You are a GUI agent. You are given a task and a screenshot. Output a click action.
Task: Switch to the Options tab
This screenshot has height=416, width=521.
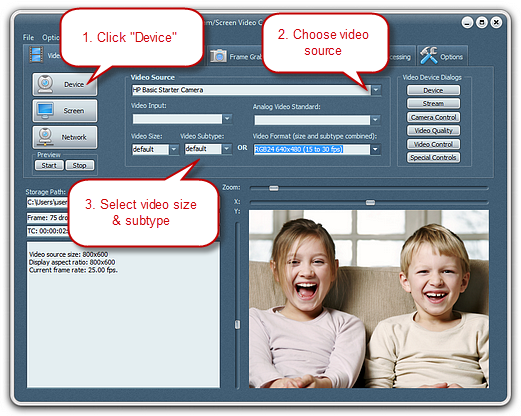[x=442, y=56]
